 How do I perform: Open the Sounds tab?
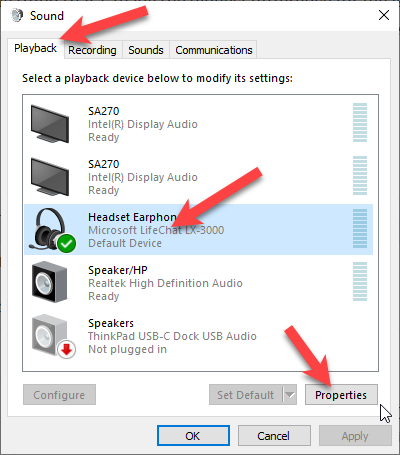[146, 50]
